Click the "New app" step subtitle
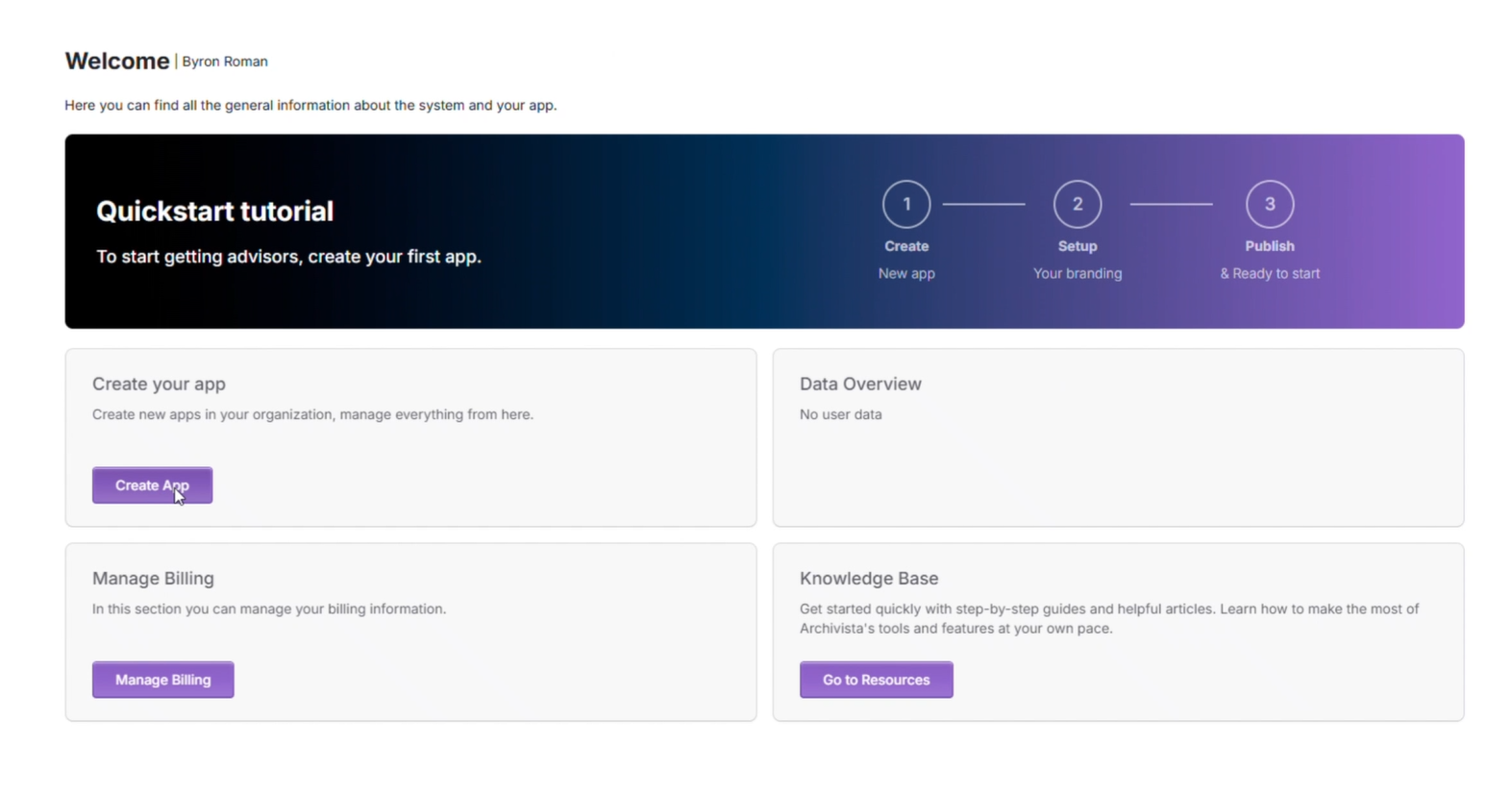The width and height of the screenshot is (1512, 796). (905, 273)
